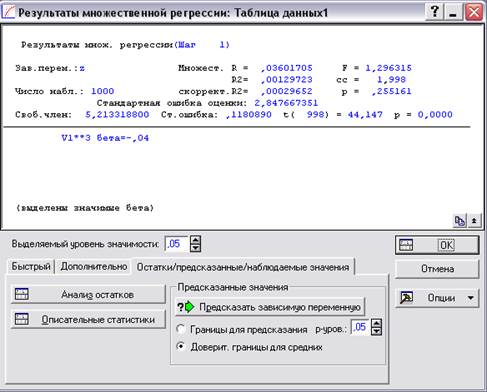Select Остатки/предсказанные/наблюдаемые значения tab
The height and width of the screenshot is (392, 487).
243,267
